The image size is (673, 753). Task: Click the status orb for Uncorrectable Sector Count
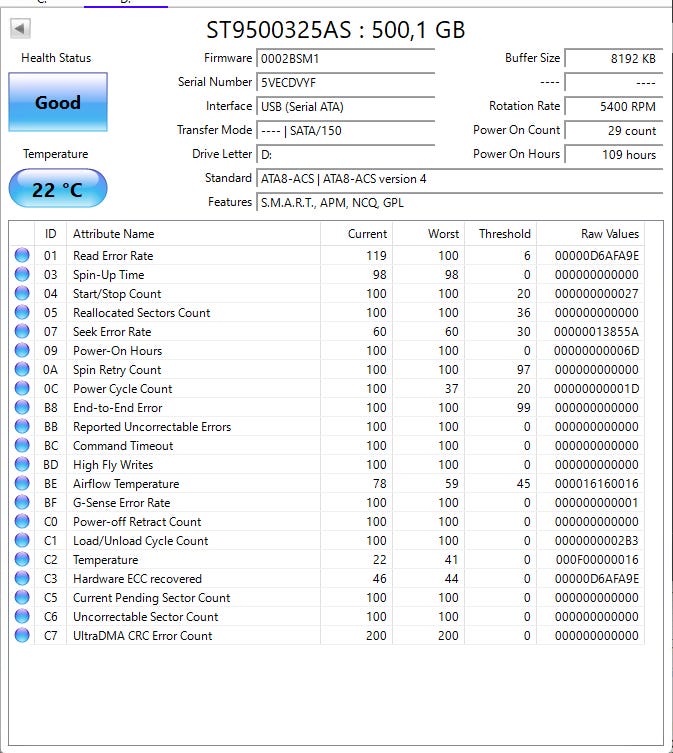(22, 616)
